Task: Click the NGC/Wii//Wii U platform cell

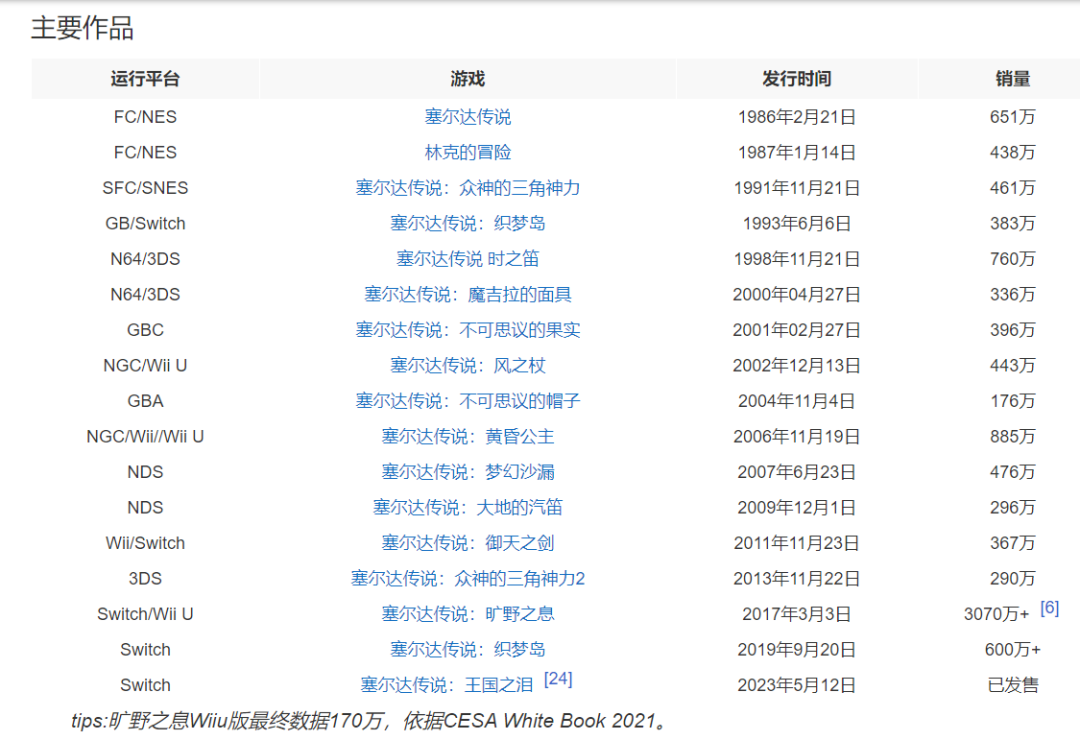Action: click(x=145, y=436)
